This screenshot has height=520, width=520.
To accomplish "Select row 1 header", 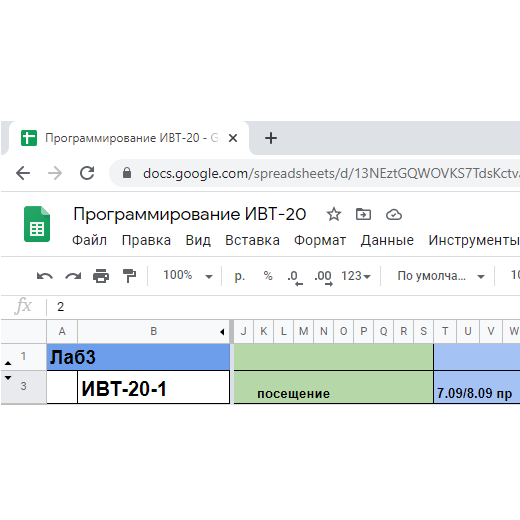I will pos(23,356).
